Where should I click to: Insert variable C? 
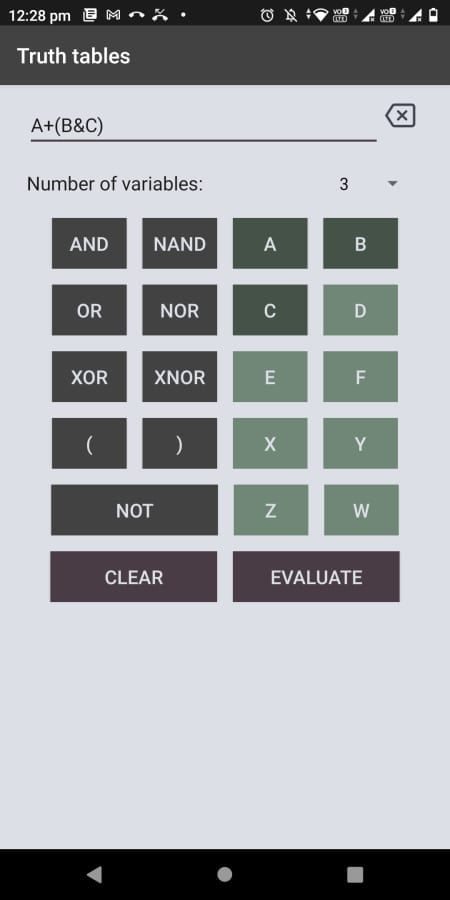click(x=270, y=310)
